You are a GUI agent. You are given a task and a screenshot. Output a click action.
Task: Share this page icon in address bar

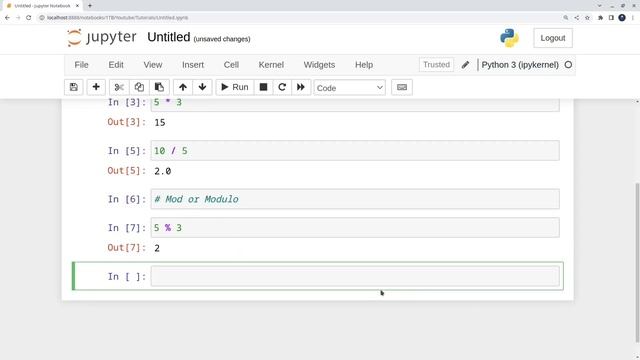576,18
